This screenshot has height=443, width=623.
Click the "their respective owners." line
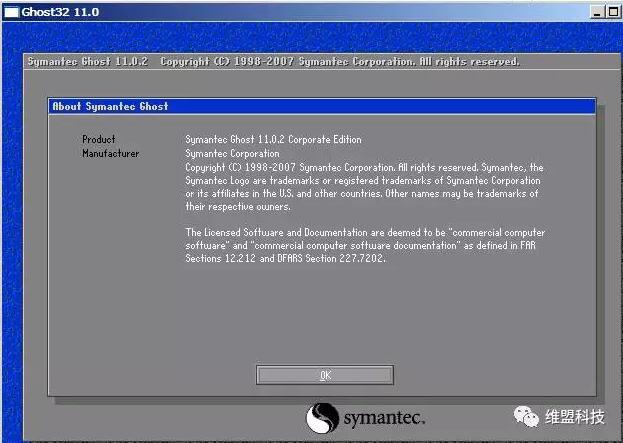238,207
